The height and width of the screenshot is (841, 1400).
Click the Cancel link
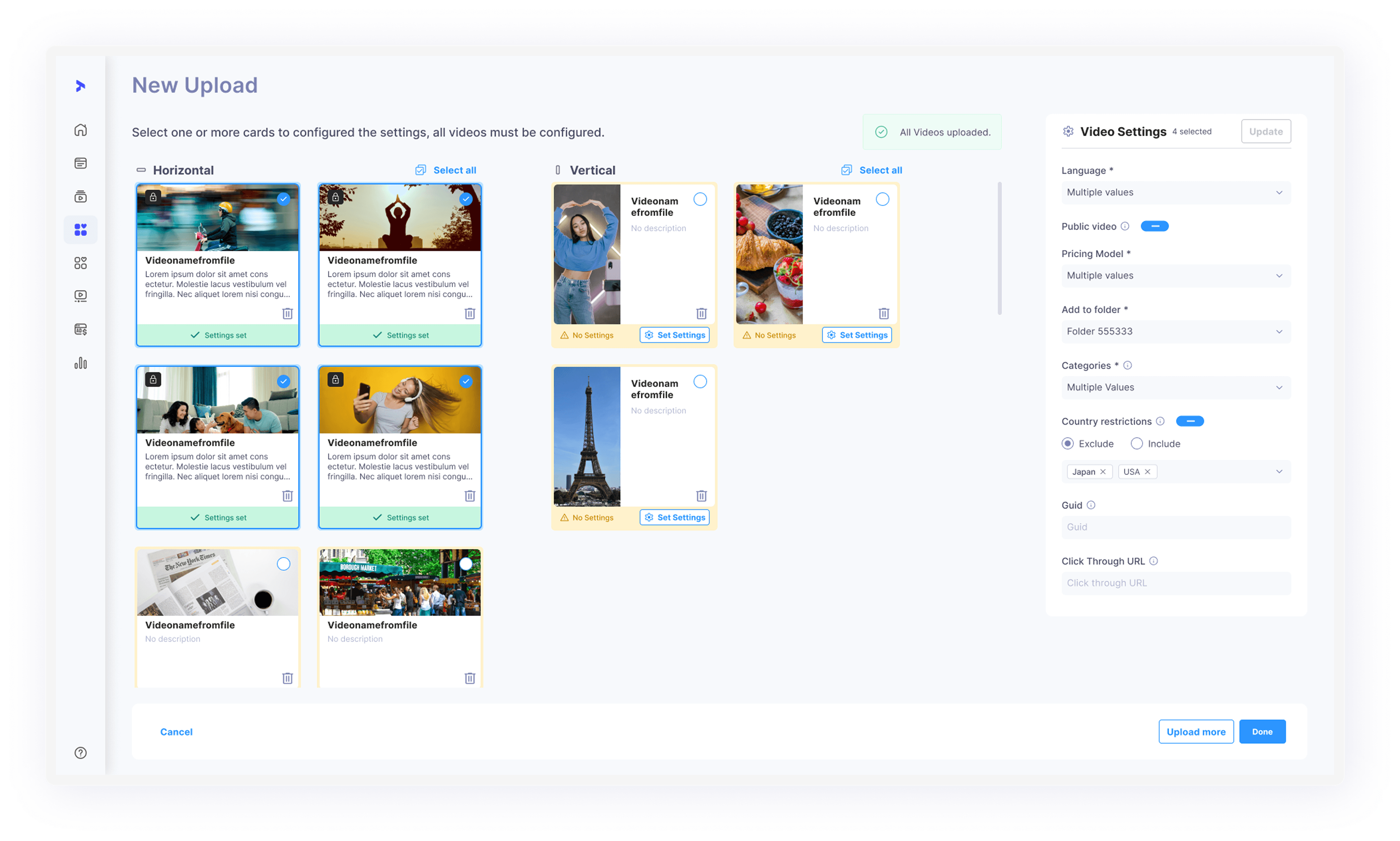[x=176, y=731]
